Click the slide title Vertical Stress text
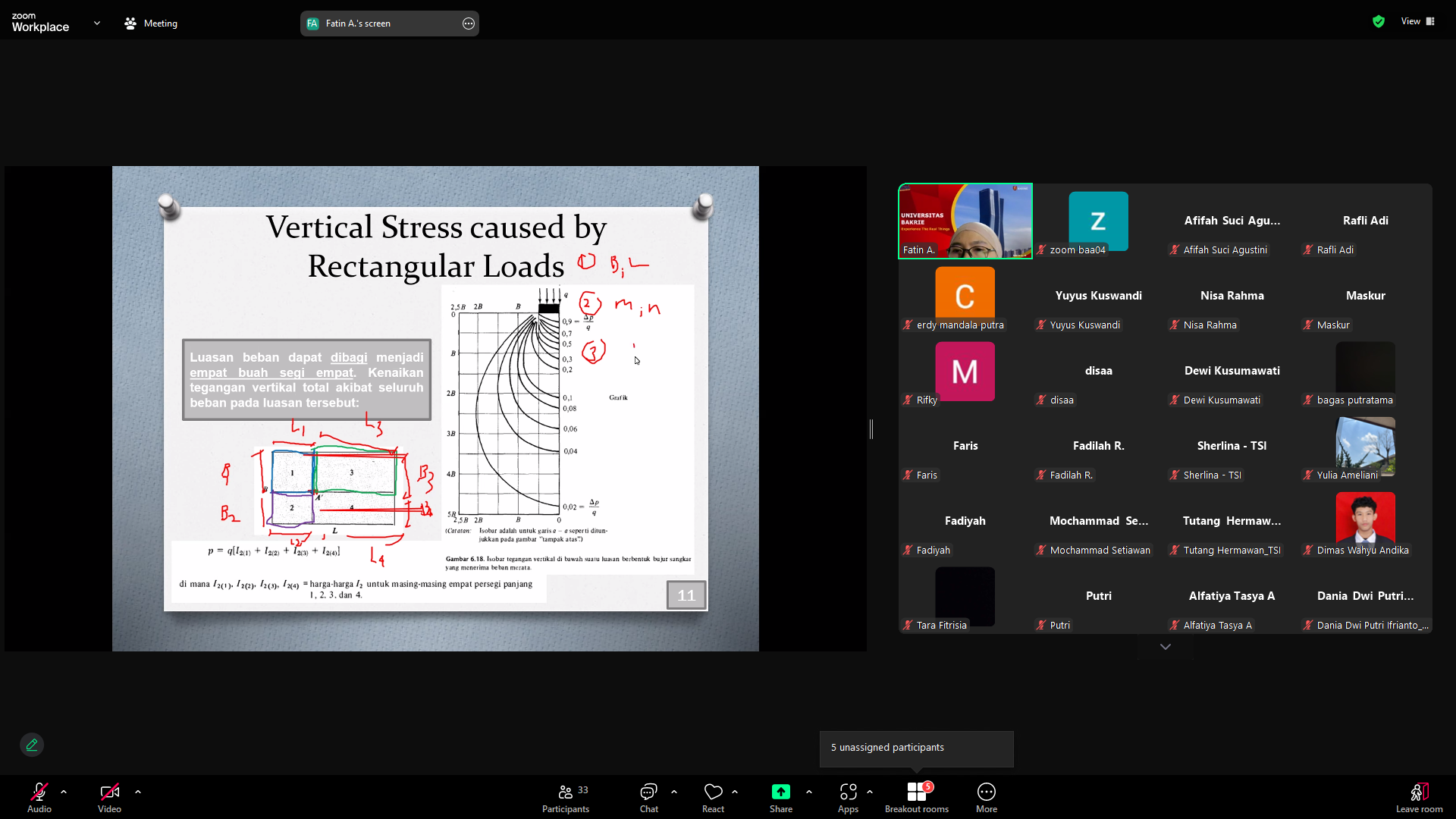 (436, 246)
